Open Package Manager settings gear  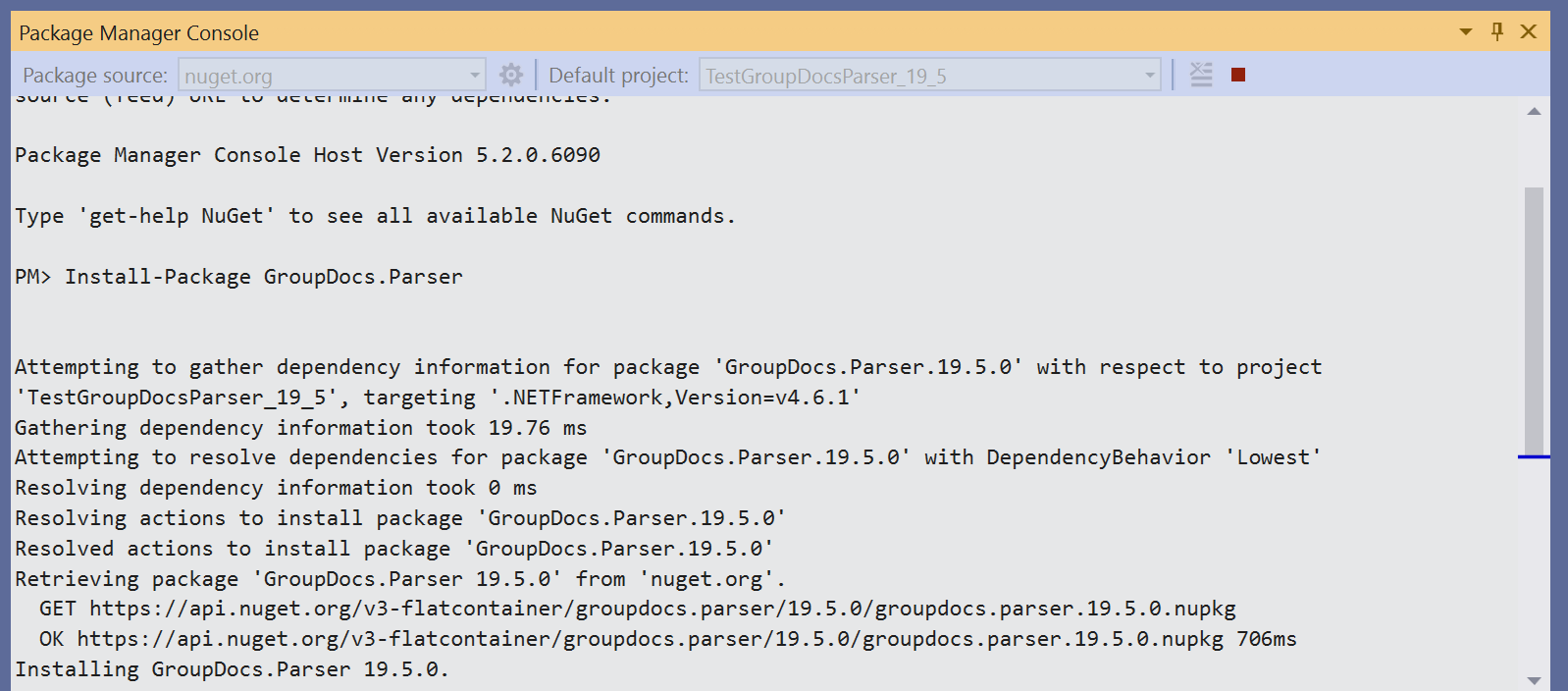511,75
